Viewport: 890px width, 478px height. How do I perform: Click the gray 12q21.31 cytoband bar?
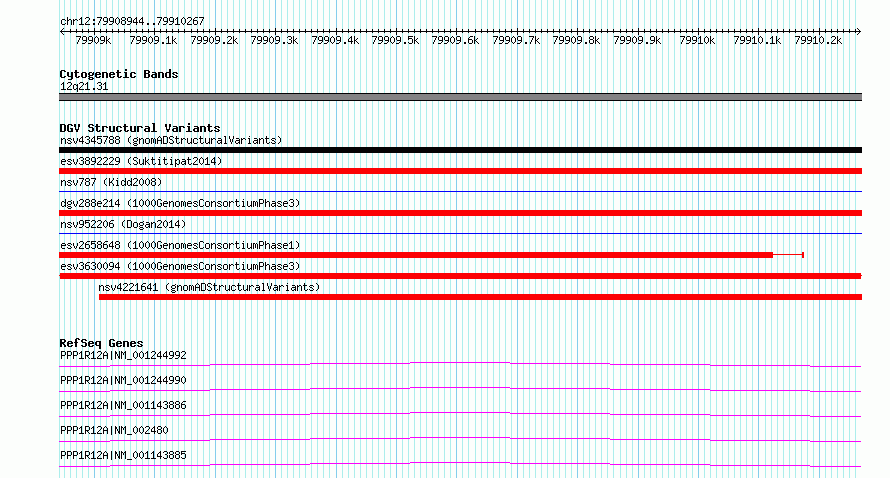pyautogui.click(x=460, y=97)
